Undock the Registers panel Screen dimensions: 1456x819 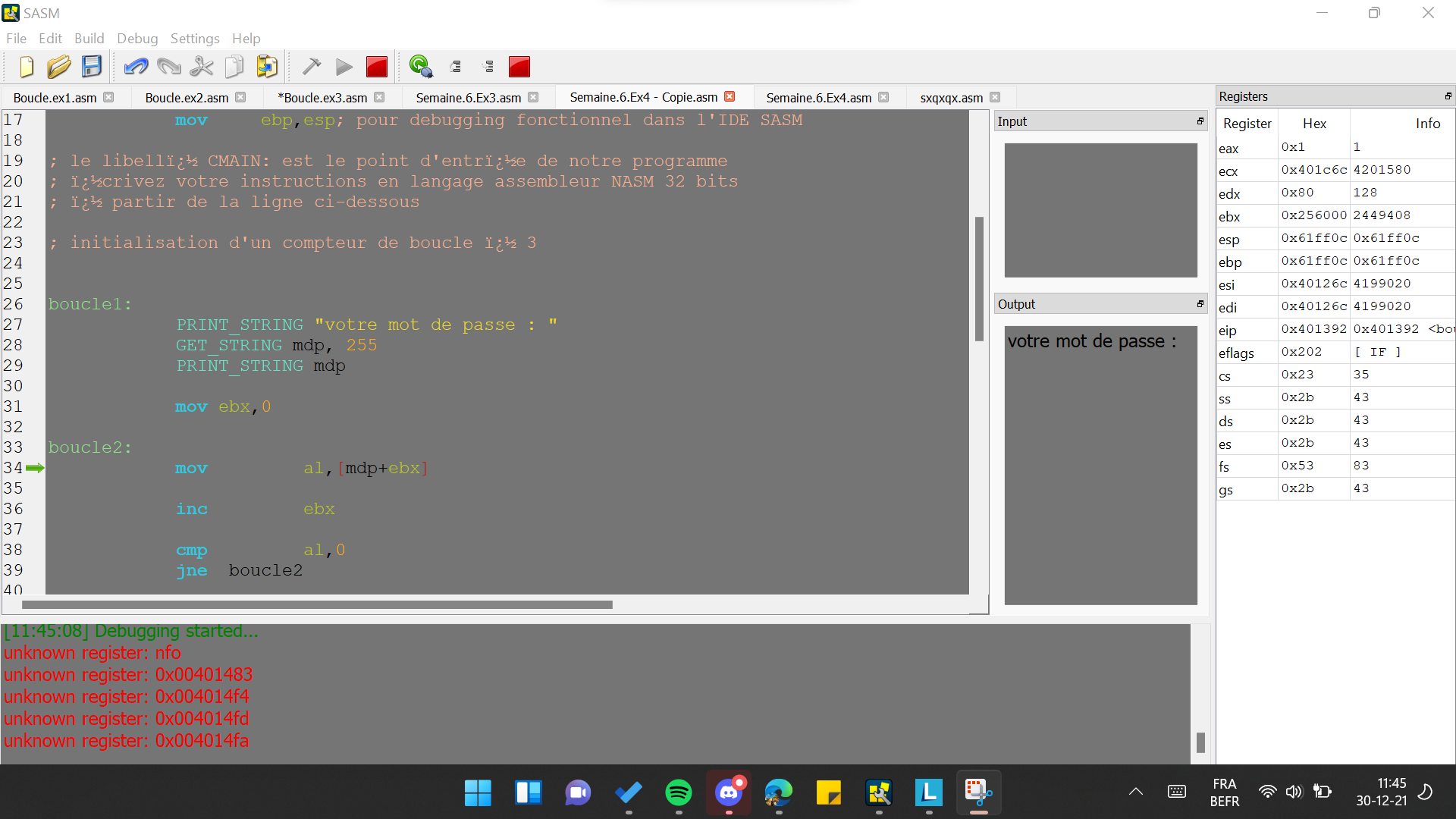(x=1448, y=96)
